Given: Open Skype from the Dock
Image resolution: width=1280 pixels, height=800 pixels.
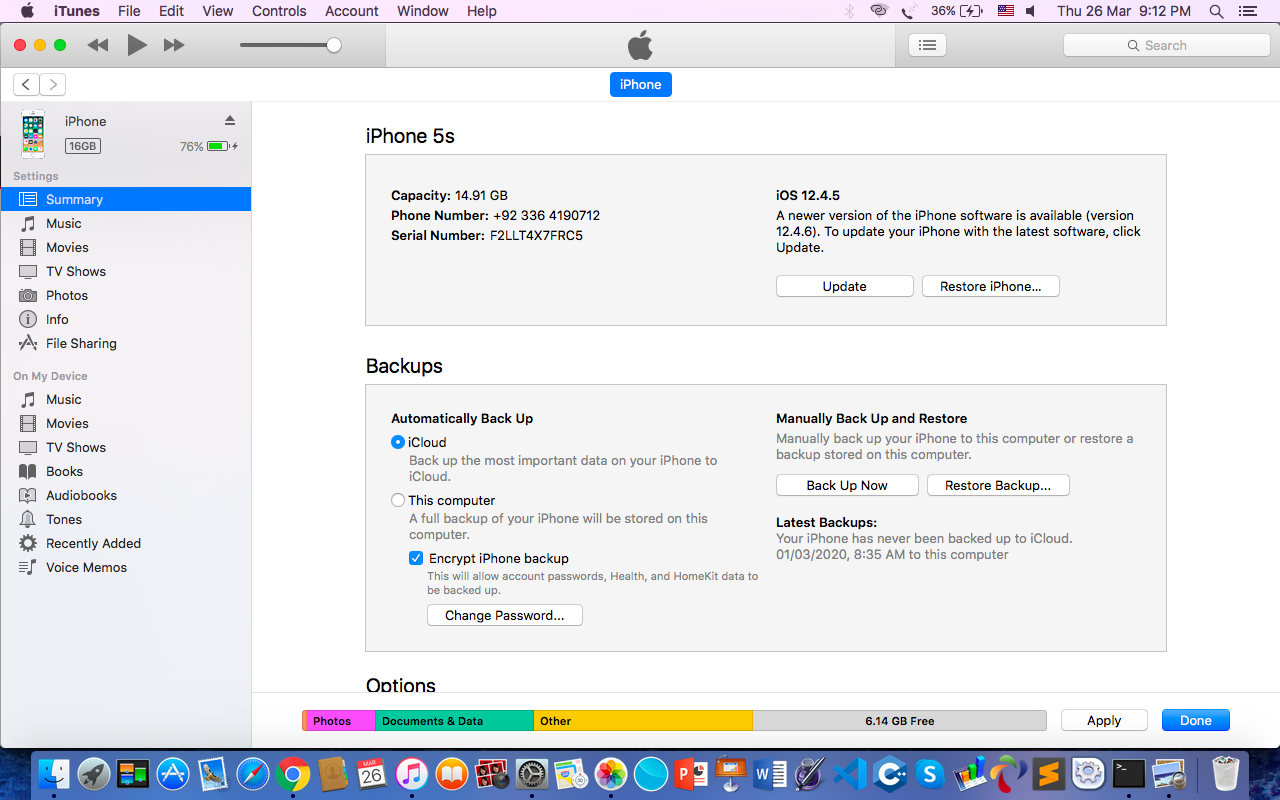Looking at the screenshot, I should (x=930, y=773).
